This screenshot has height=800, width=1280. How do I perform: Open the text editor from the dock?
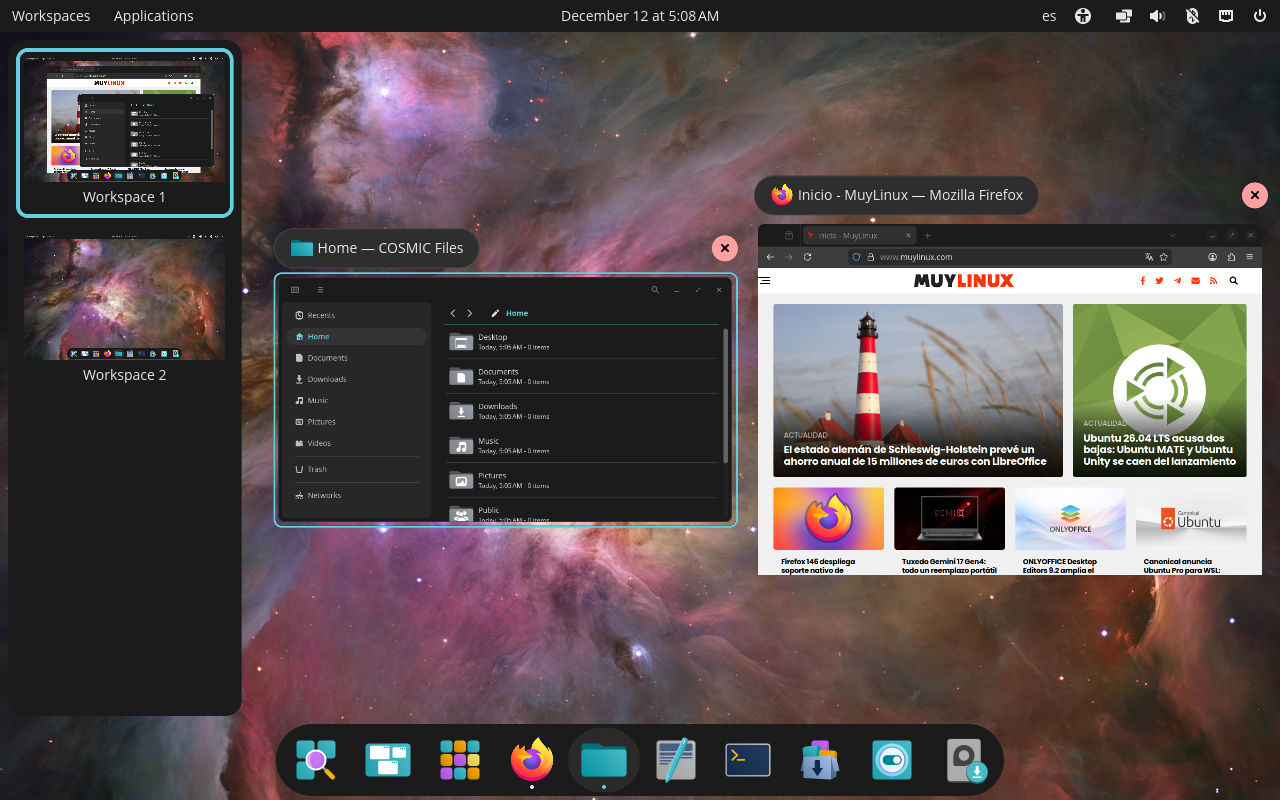pyautogui.click(x=675, y=760)
